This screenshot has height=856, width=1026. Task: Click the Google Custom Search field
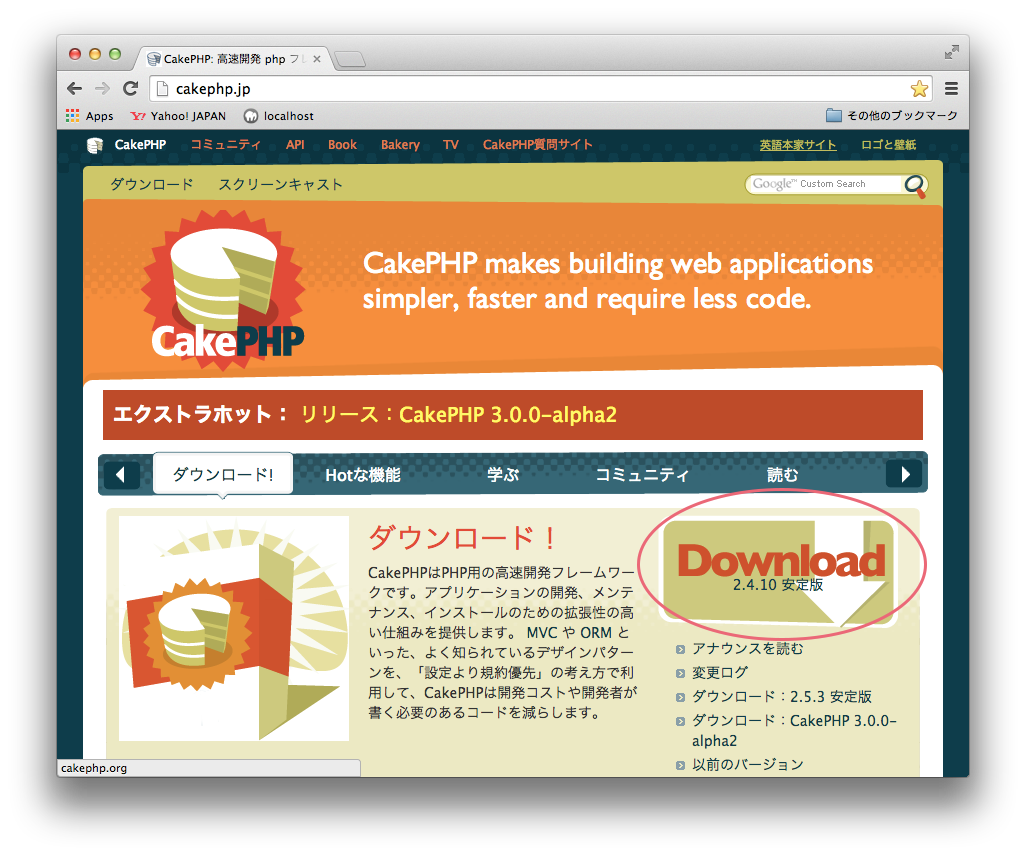click(824, 184)
